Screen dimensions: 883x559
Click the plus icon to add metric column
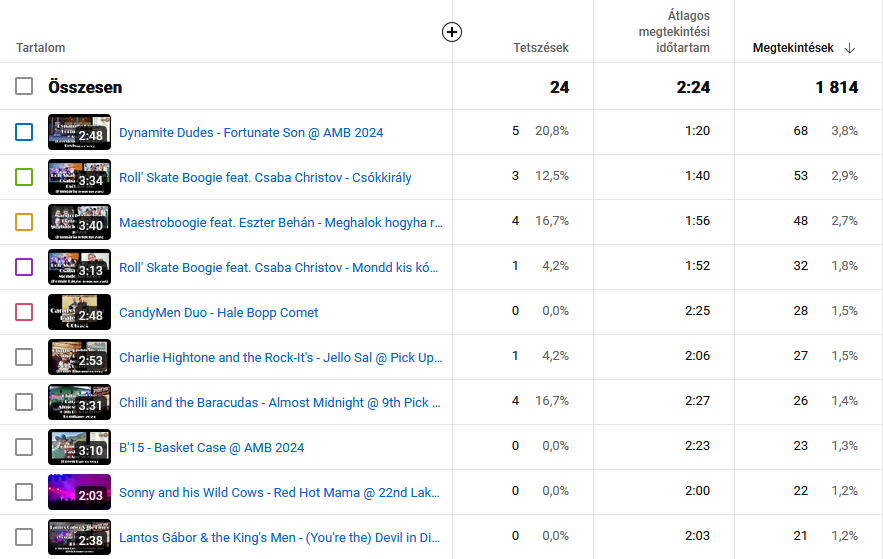pos(452,32)
